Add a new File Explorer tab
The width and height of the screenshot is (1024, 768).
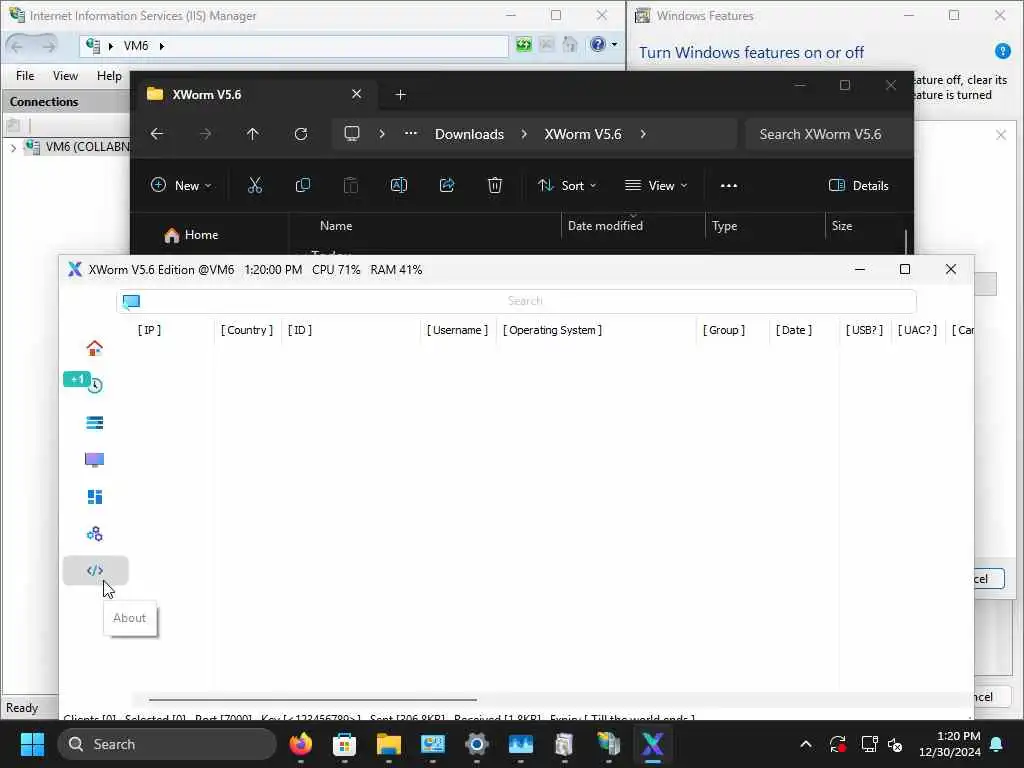click(400, 95)
